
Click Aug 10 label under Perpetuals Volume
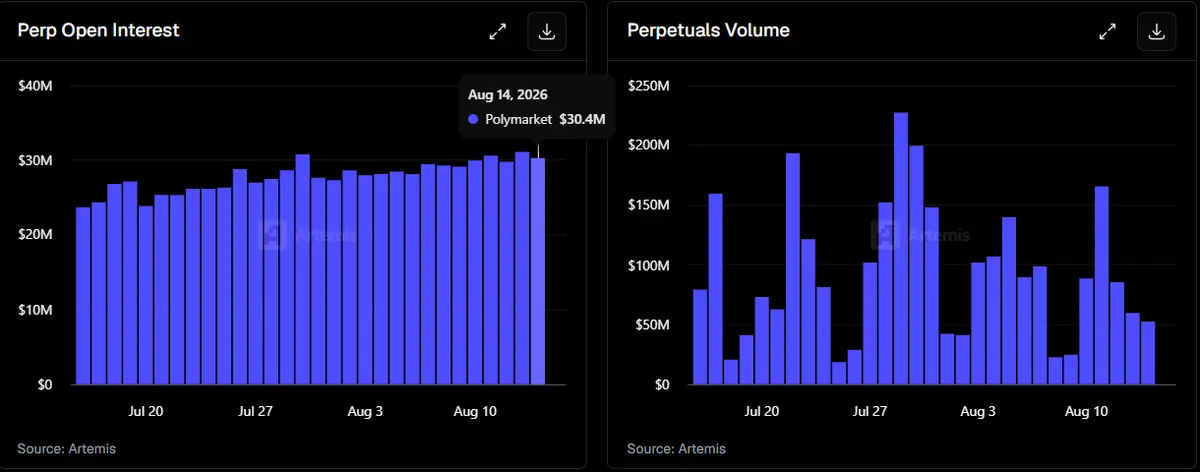1086,411
